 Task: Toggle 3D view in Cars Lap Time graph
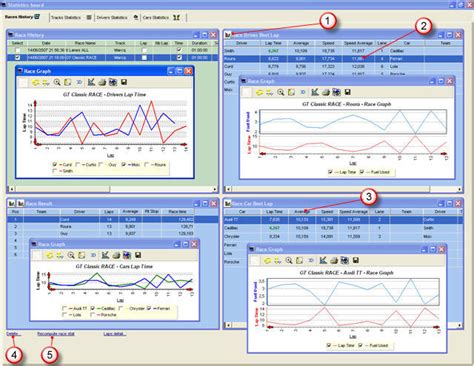[x=93, y=255]
